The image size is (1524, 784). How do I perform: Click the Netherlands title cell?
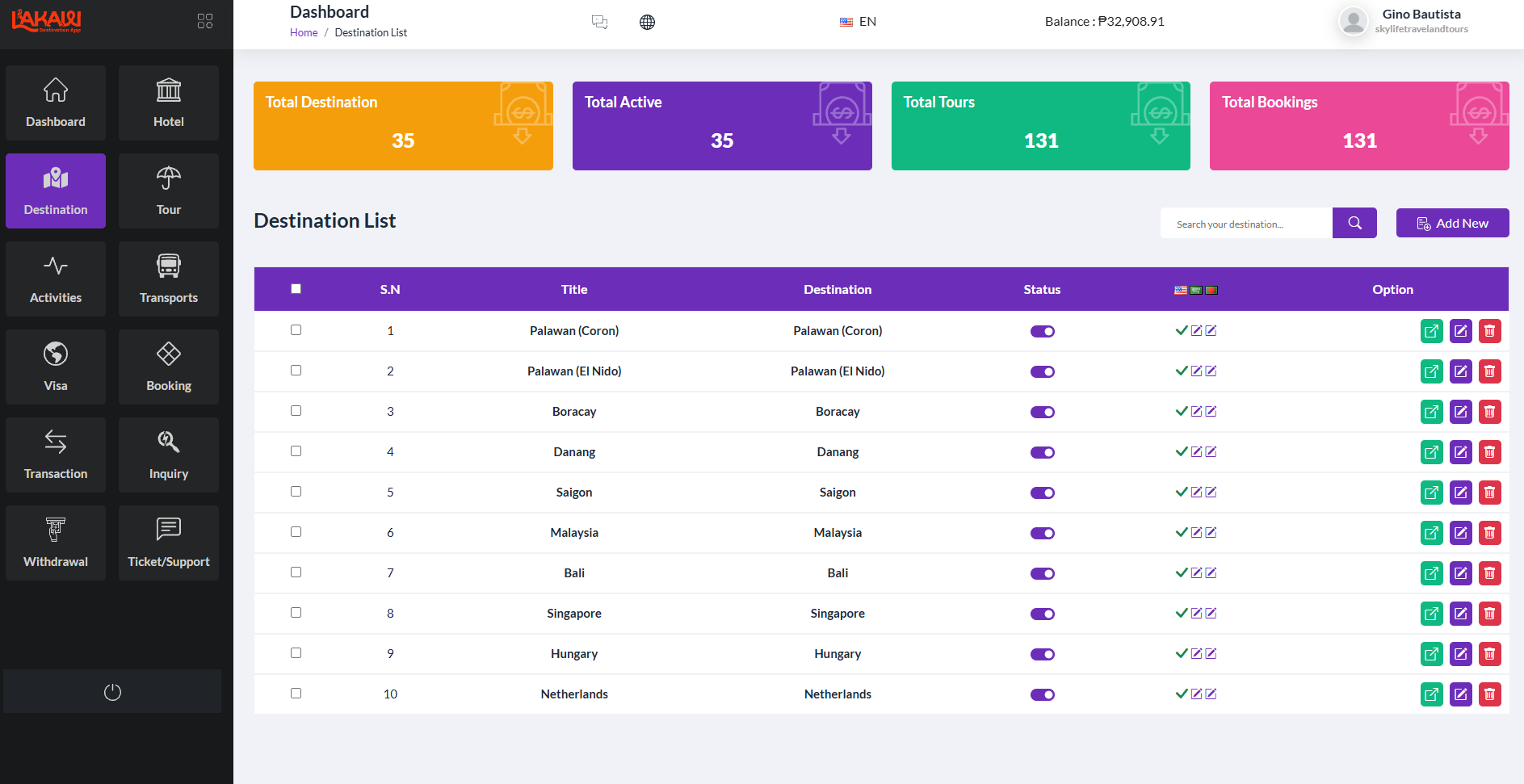574,694
